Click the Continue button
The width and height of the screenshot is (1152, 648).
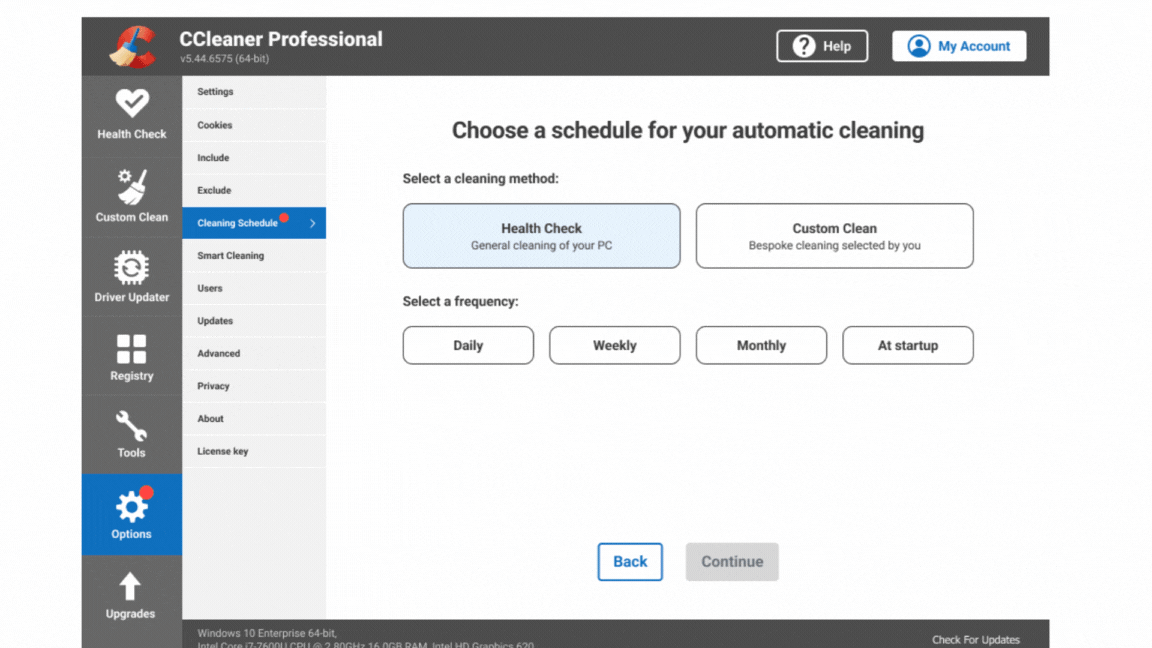(x=732, y=562)
